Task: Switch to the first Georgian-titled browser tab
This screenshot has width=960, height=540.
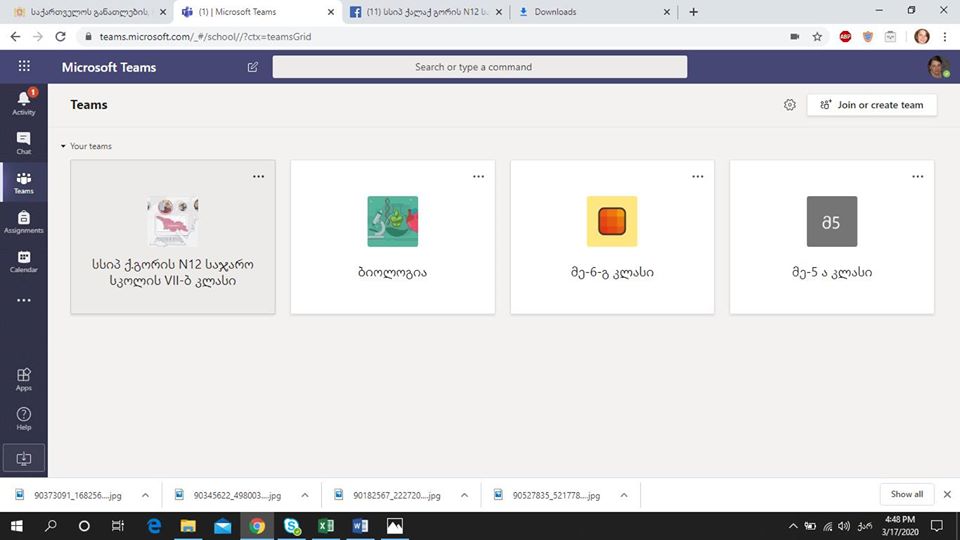Action: point(89,12)
